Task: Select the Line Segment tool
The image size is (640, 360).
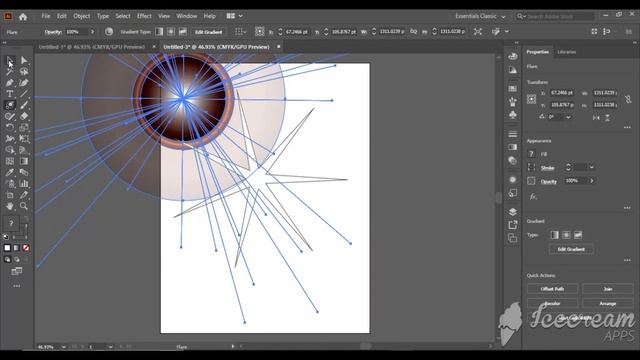Action: [x=24, y=94]
